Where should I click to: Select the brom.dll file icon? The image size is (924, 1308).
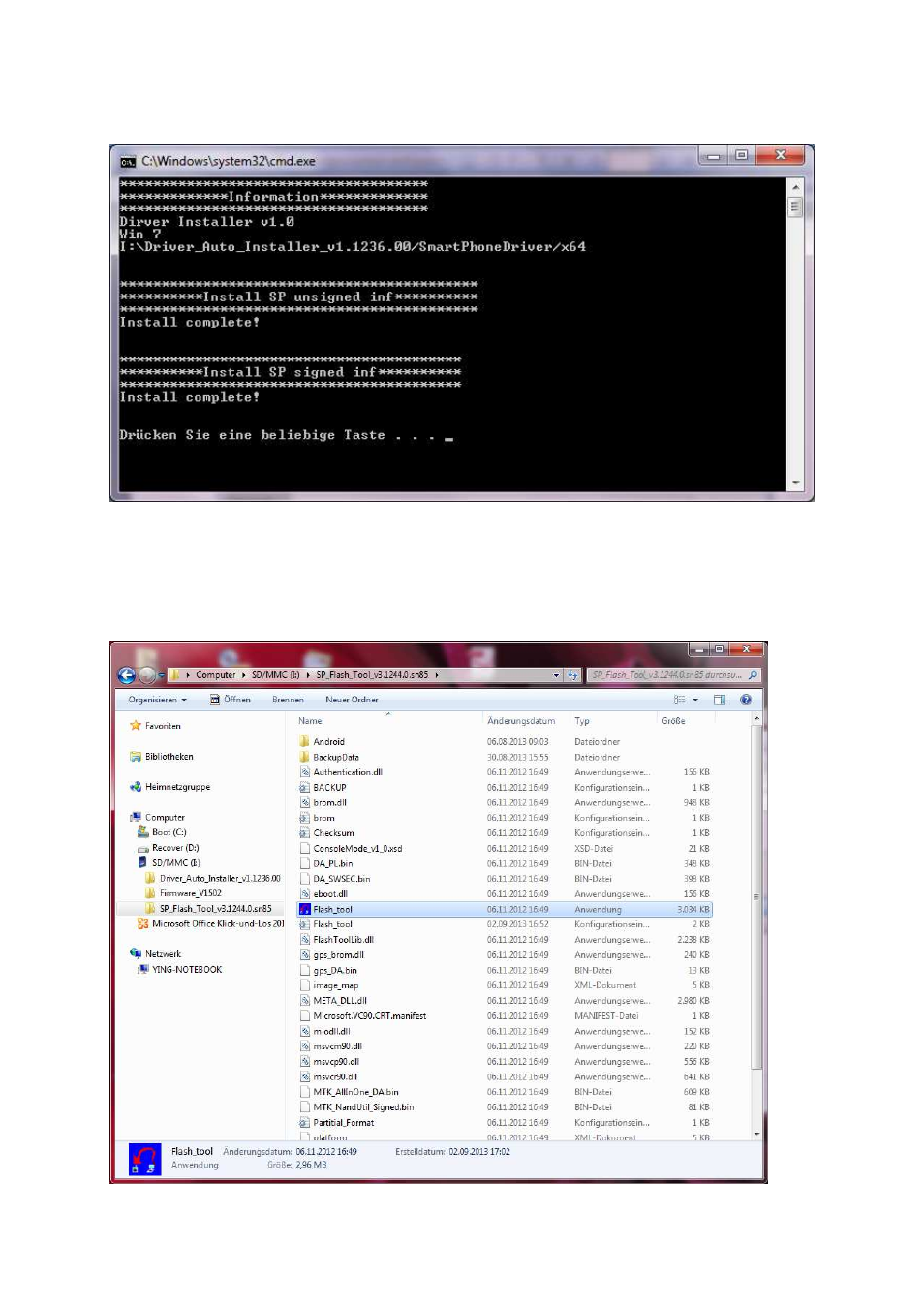(x=304, y=803)
